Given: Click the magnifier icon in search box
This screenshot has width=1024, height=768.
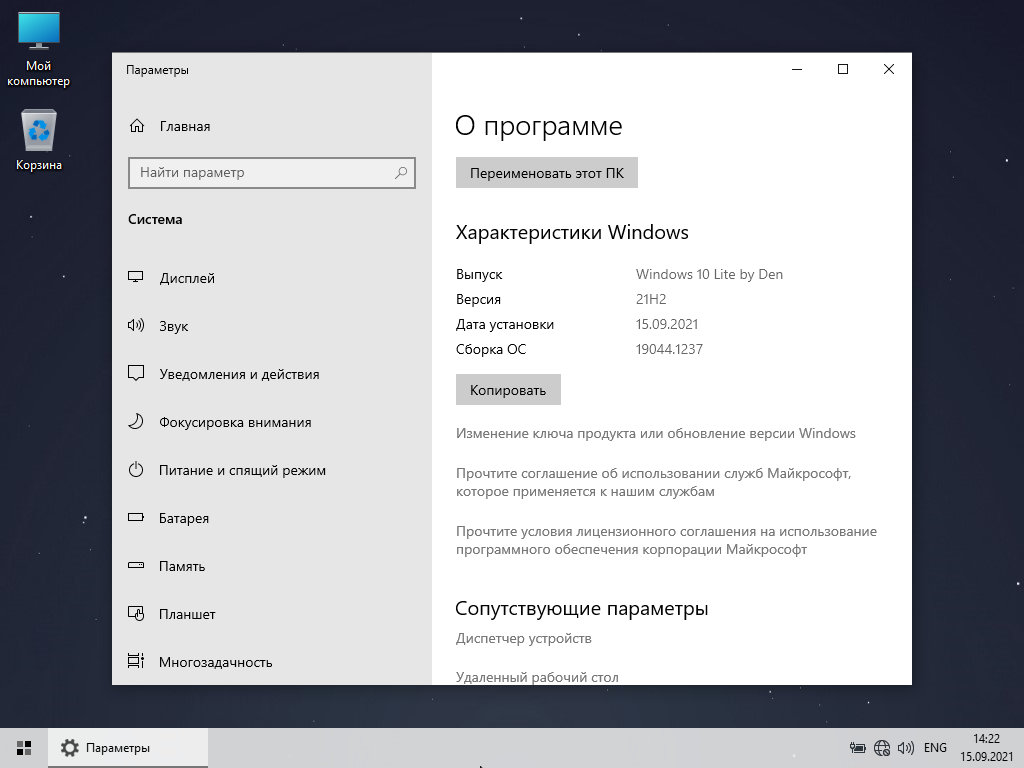Looking at the screenshot, I should click(x=401, y=172).
